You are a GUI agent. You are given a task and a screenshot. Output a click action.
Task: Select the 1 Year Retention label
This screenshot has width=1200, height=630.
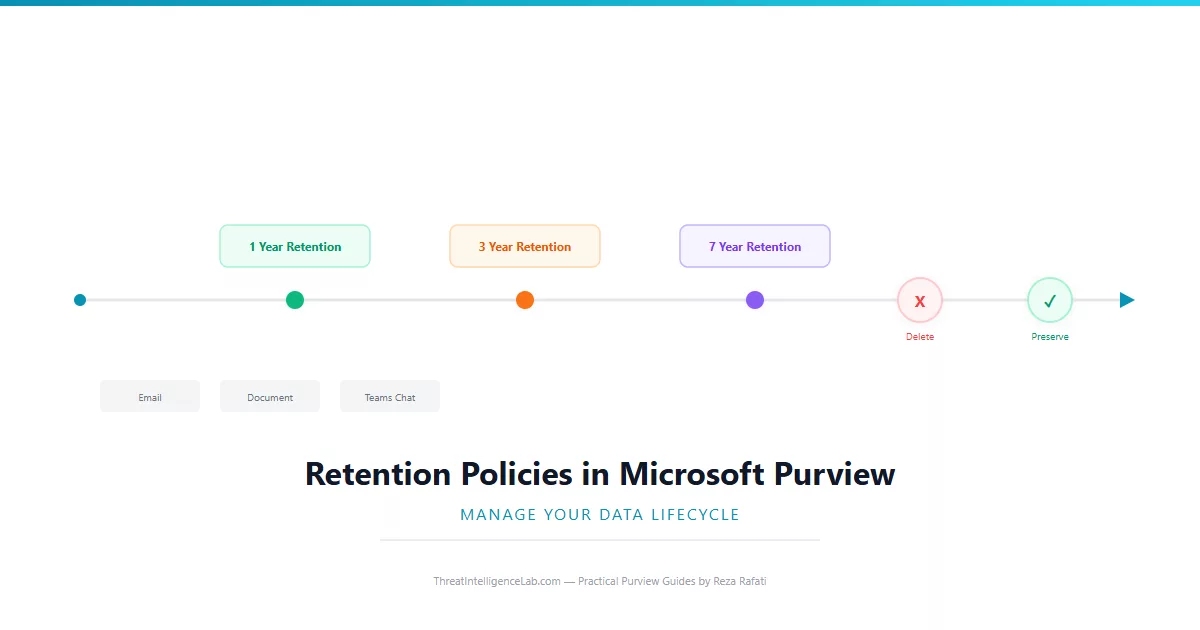[x=295, y=246]
